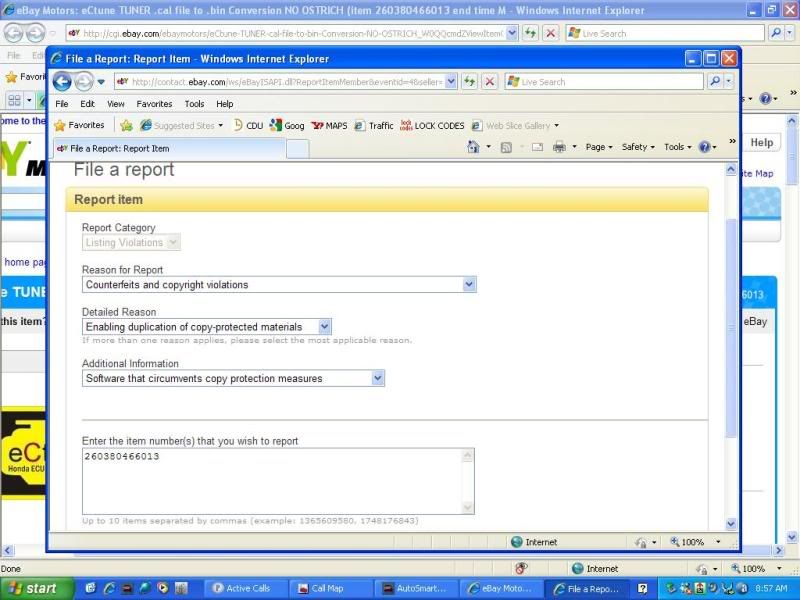The height and width of the screenshot is (600, 800).
Task: Expand Suggested Sites dropdown
Action: (220, 126)
